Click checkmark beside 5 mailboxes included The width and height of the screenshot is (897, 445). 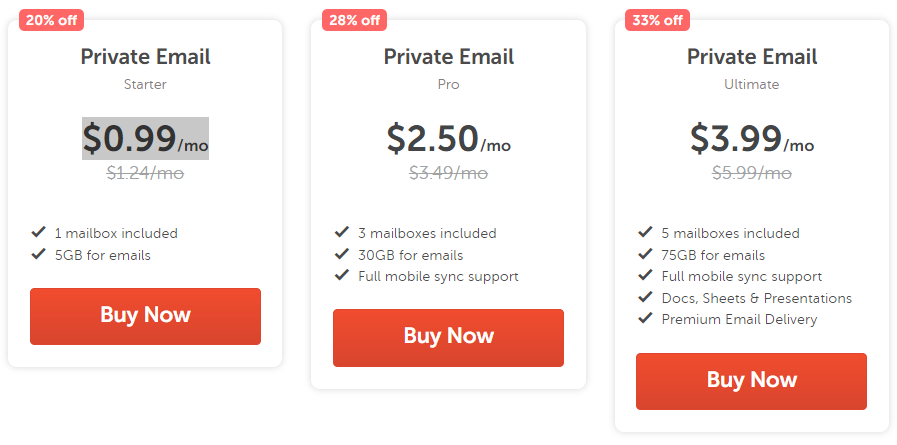coord(645,233)
